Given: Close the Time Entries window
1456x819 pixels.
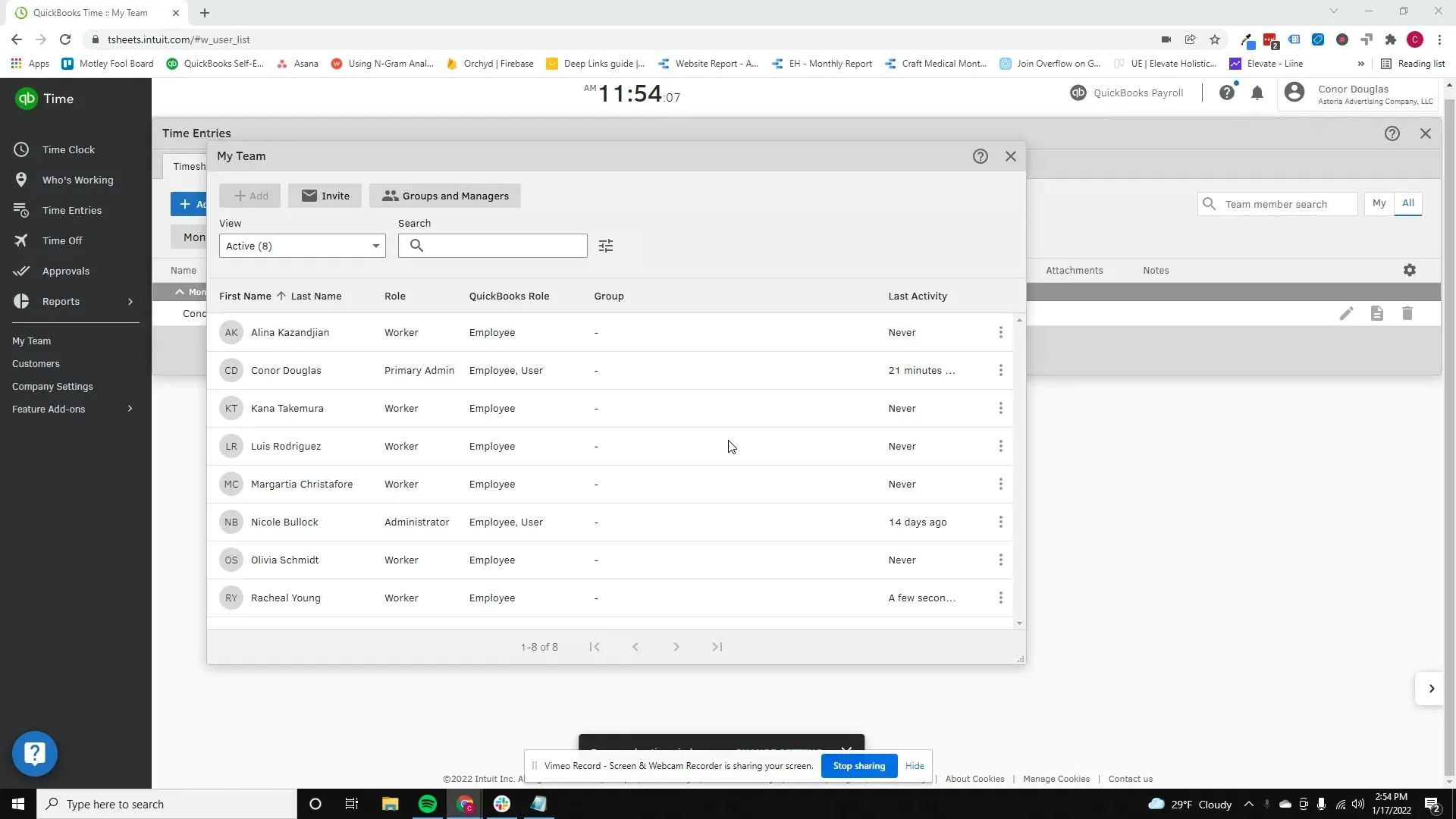Looking at the screenshot, I should [1426, 133].
